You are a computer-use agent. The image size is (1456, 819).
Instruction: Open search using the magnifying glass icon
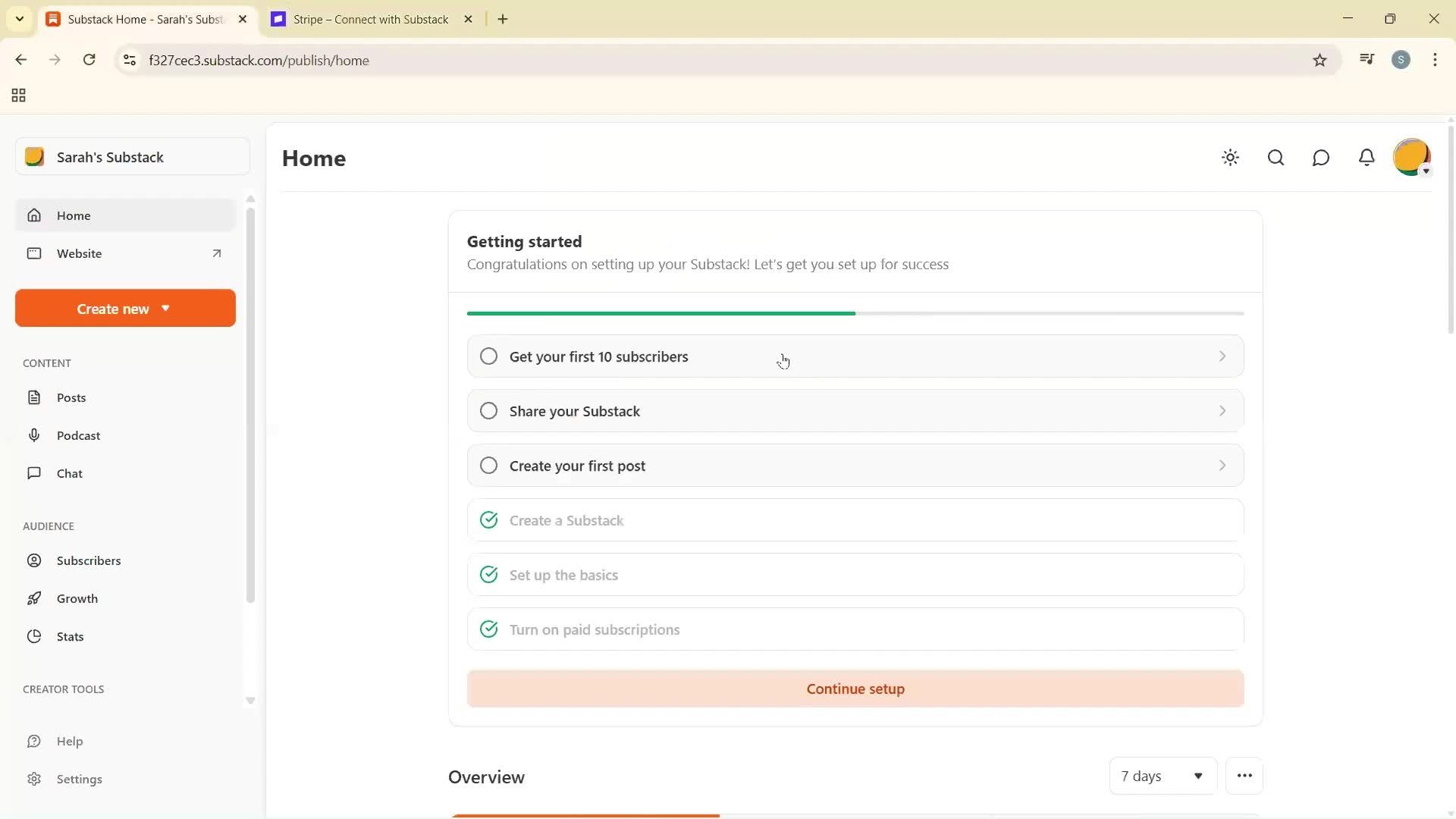[1276, 158]
